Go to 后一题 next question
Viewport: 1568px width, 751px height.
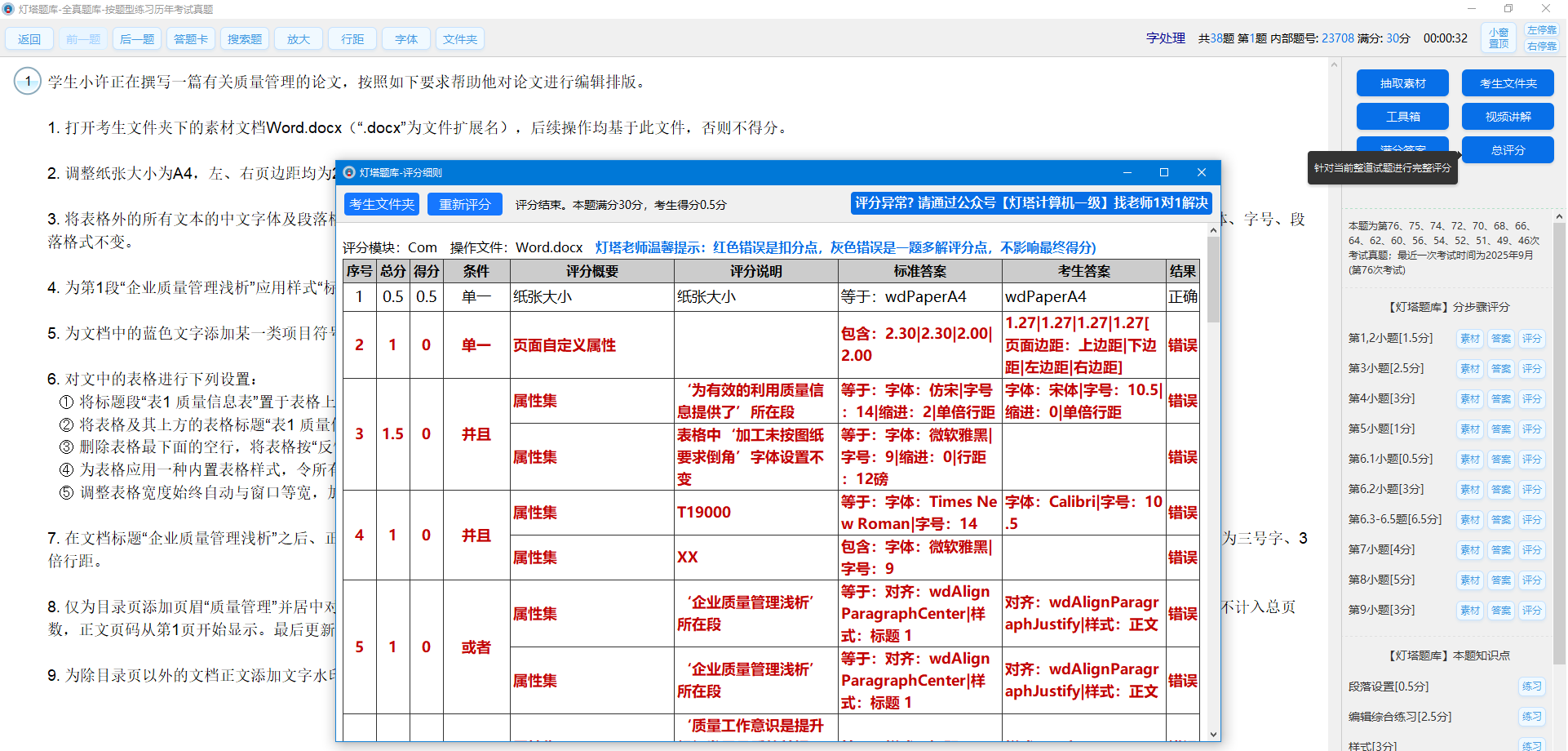click(x=136, y=38)
